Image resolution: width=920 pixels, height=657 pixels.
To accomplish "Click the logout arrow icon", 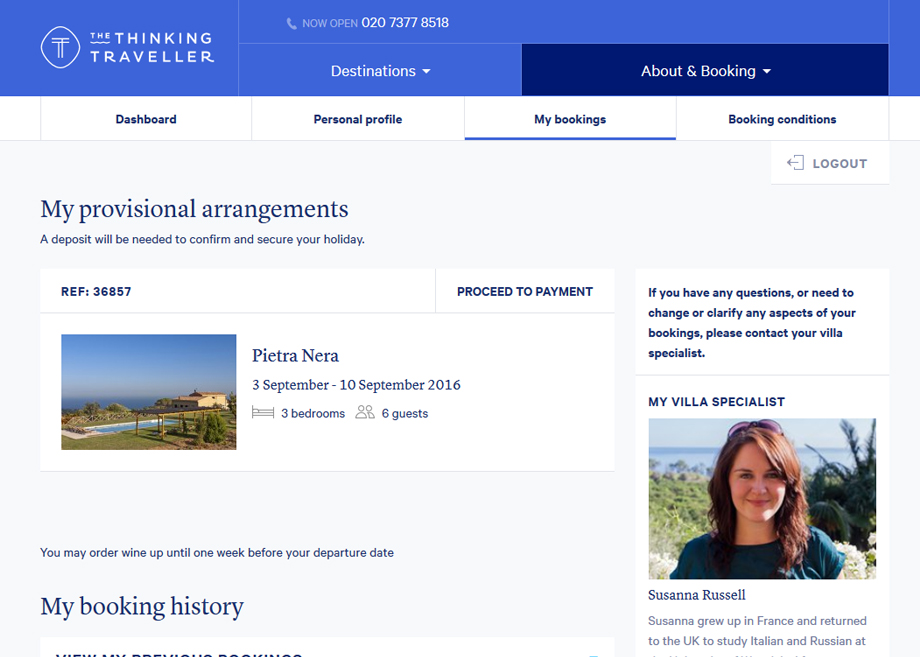I will click(x=795, y=162).
